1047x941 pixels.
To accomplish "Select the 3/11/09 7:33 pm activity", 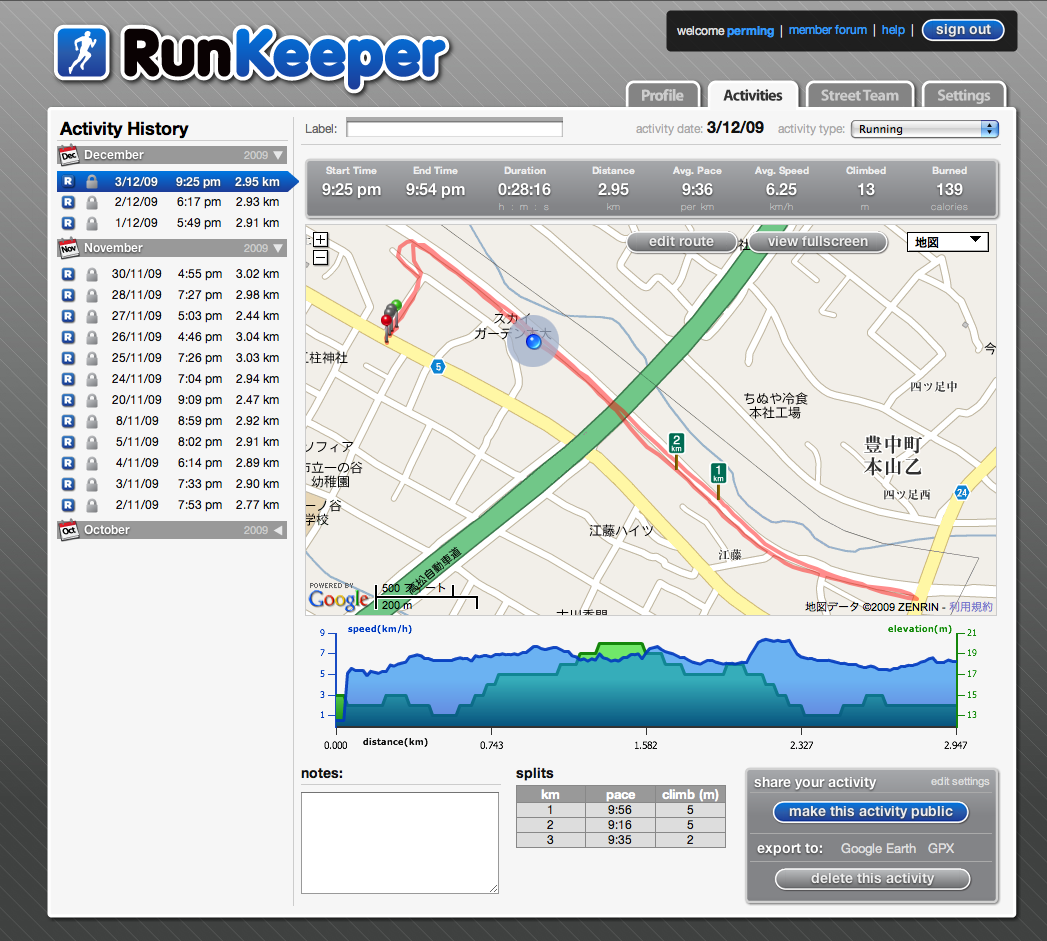I will click(x=172, y=484).
